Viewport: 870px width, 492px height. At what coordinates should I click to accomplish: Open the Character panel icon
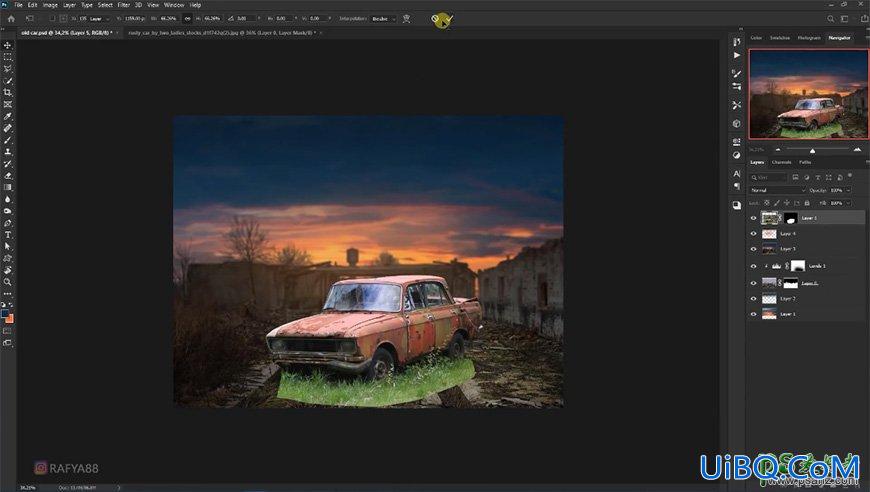tap(736, 174)
